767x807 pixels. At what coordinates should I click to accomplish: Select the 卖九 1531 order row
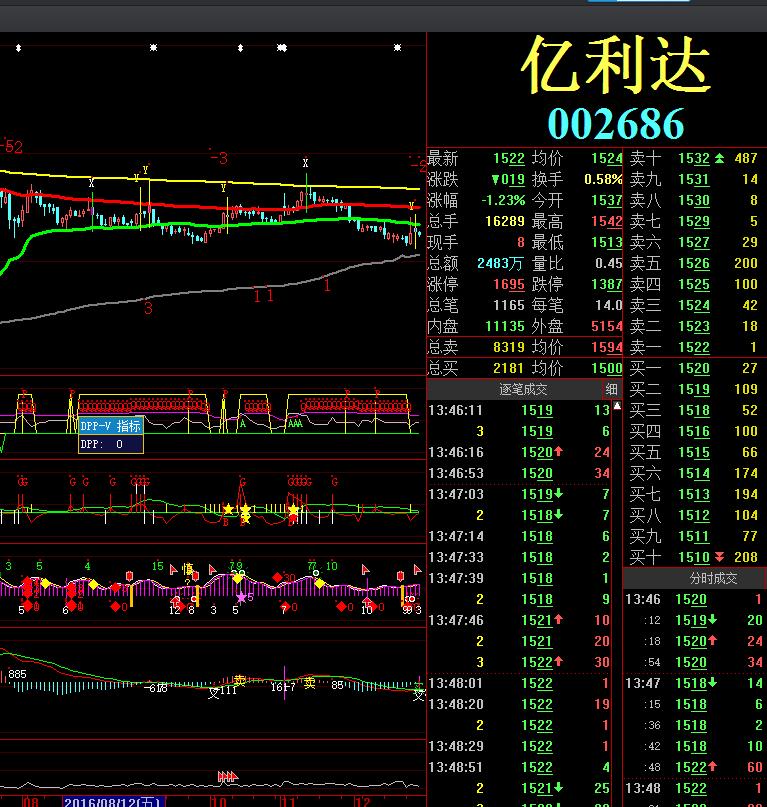click(x=694, y=180)
